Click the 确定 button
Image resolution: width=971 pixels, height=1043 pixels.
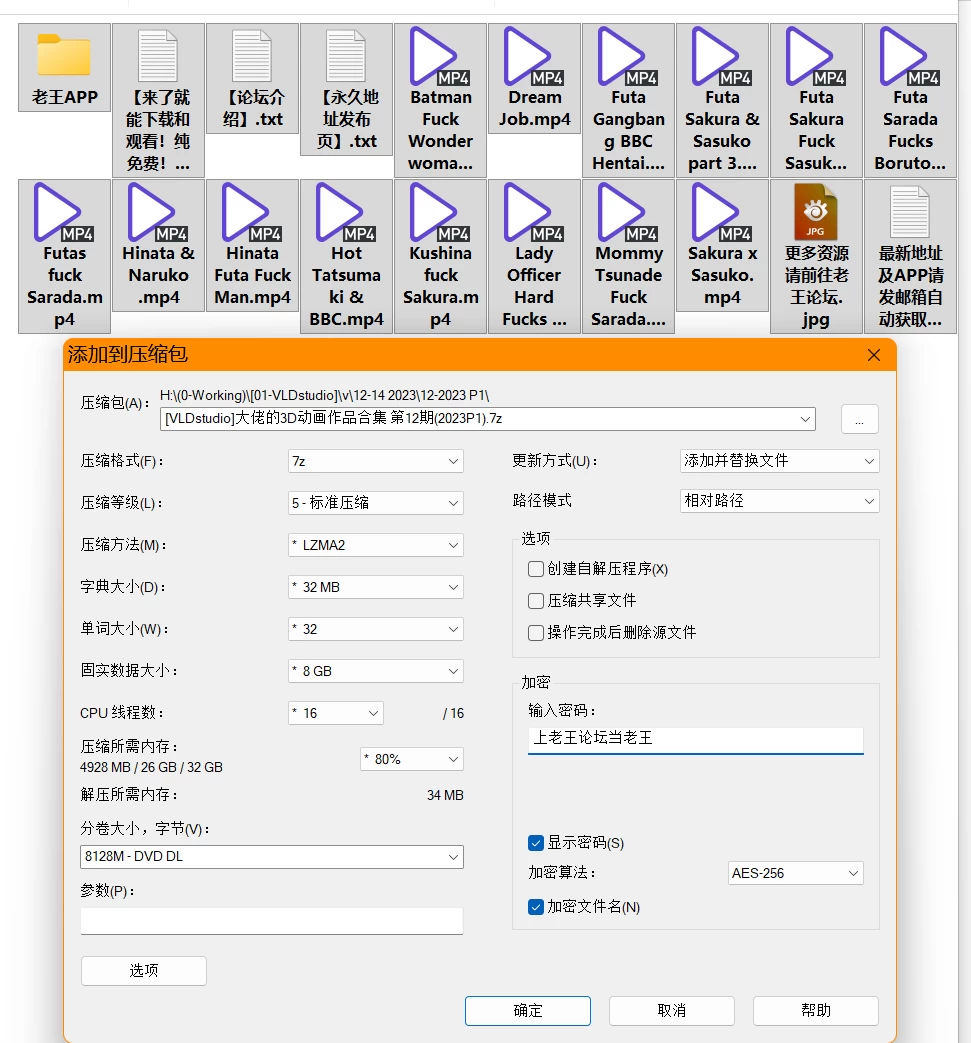click(528, 1010)
